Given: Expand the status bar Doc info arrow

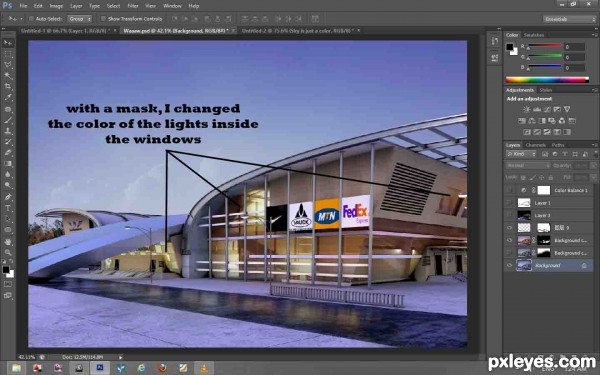Looking at the screenshot, I should tap(121, 357).
